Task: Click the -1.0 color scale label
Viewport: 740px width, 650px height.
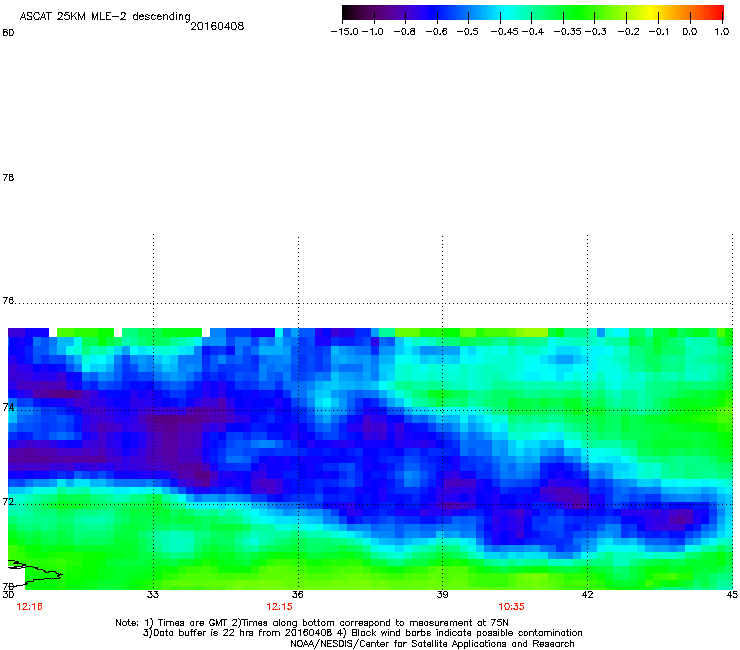Action: (372, 32)
